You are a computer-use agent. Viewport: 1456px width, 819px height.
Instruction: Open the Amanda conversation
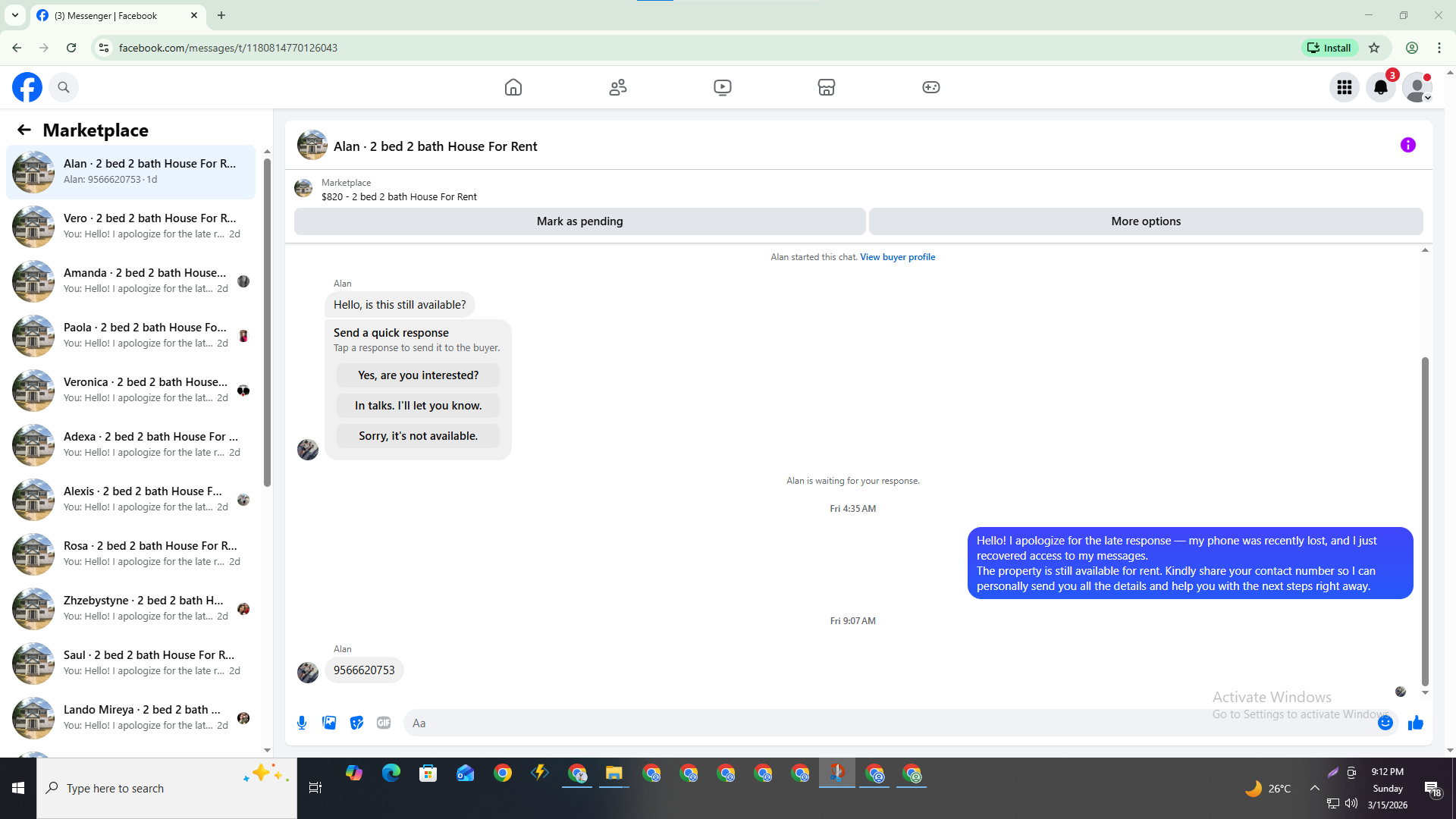tap(130, 281)
